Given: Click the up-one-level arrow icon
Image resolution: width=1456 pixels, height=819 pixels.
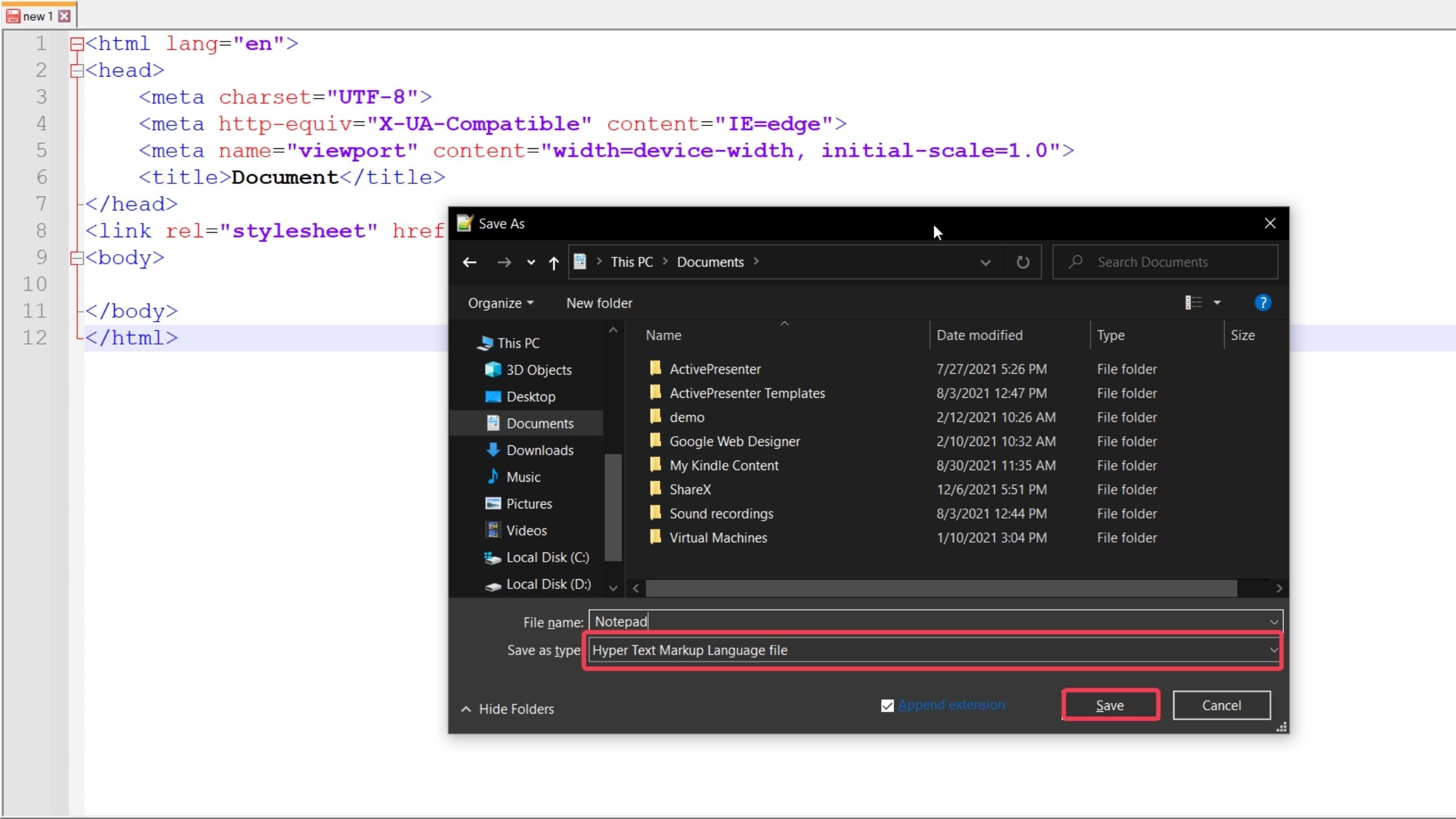Looking at the screenshot, I should tap(553, 263).
